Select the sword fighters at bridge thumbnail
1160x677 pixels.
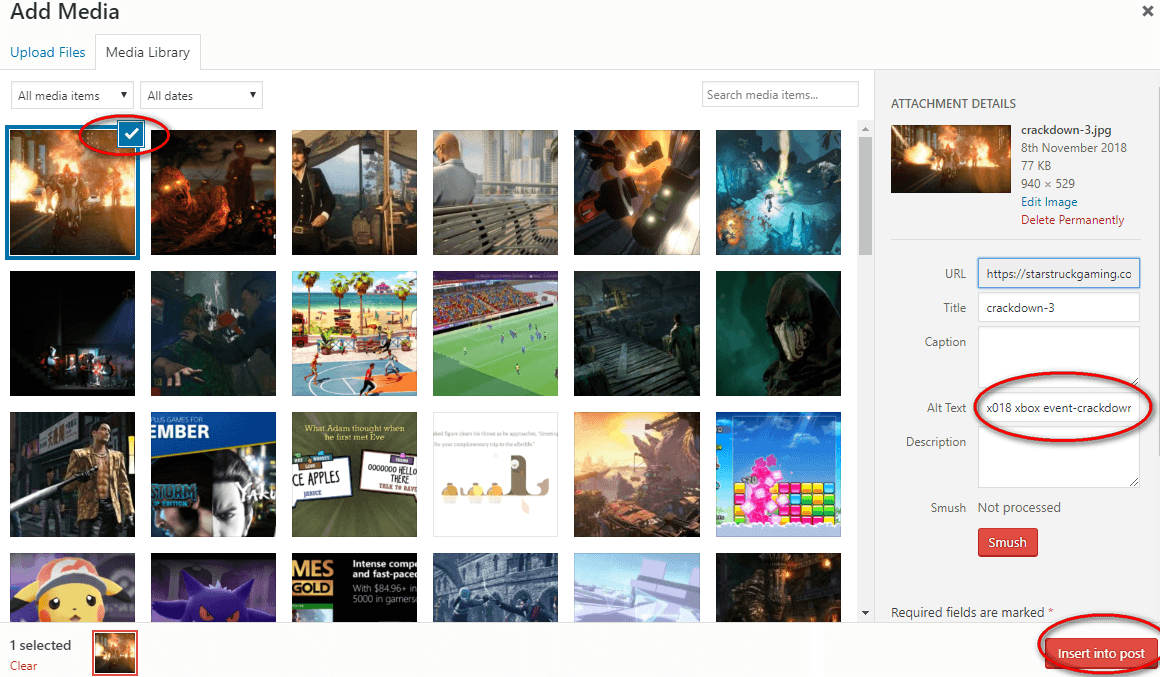tap(496, 587)
